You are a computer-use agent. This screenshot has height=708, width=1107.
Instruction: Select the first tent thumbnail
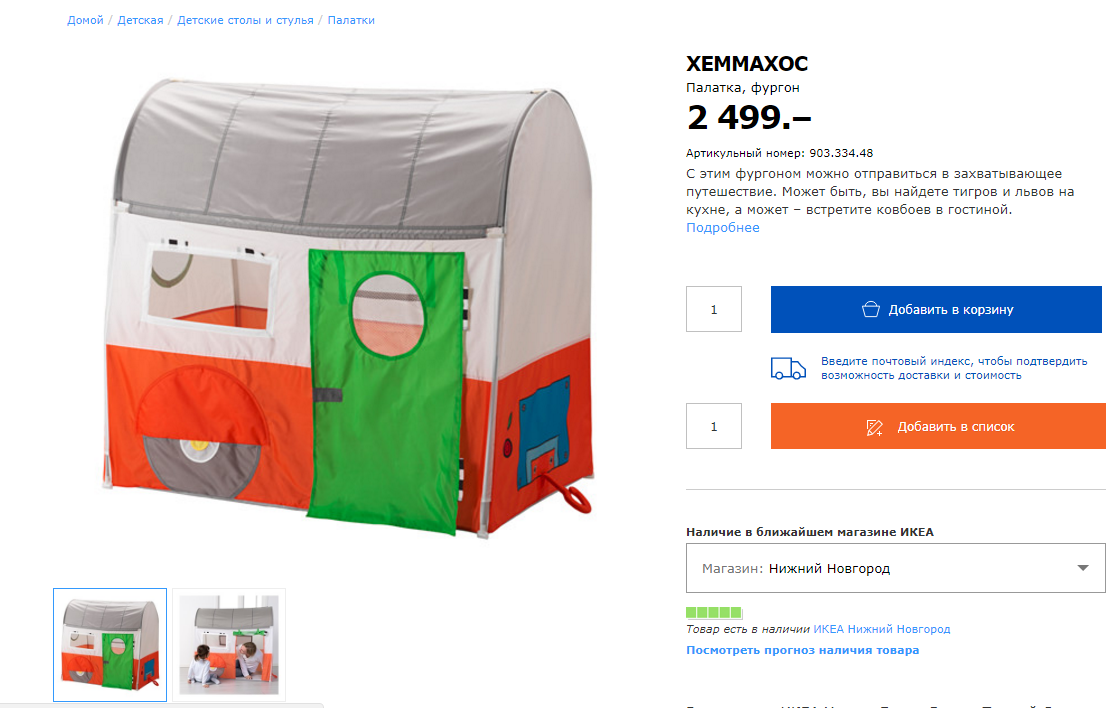pyautogui.click(x=110, y=644)
